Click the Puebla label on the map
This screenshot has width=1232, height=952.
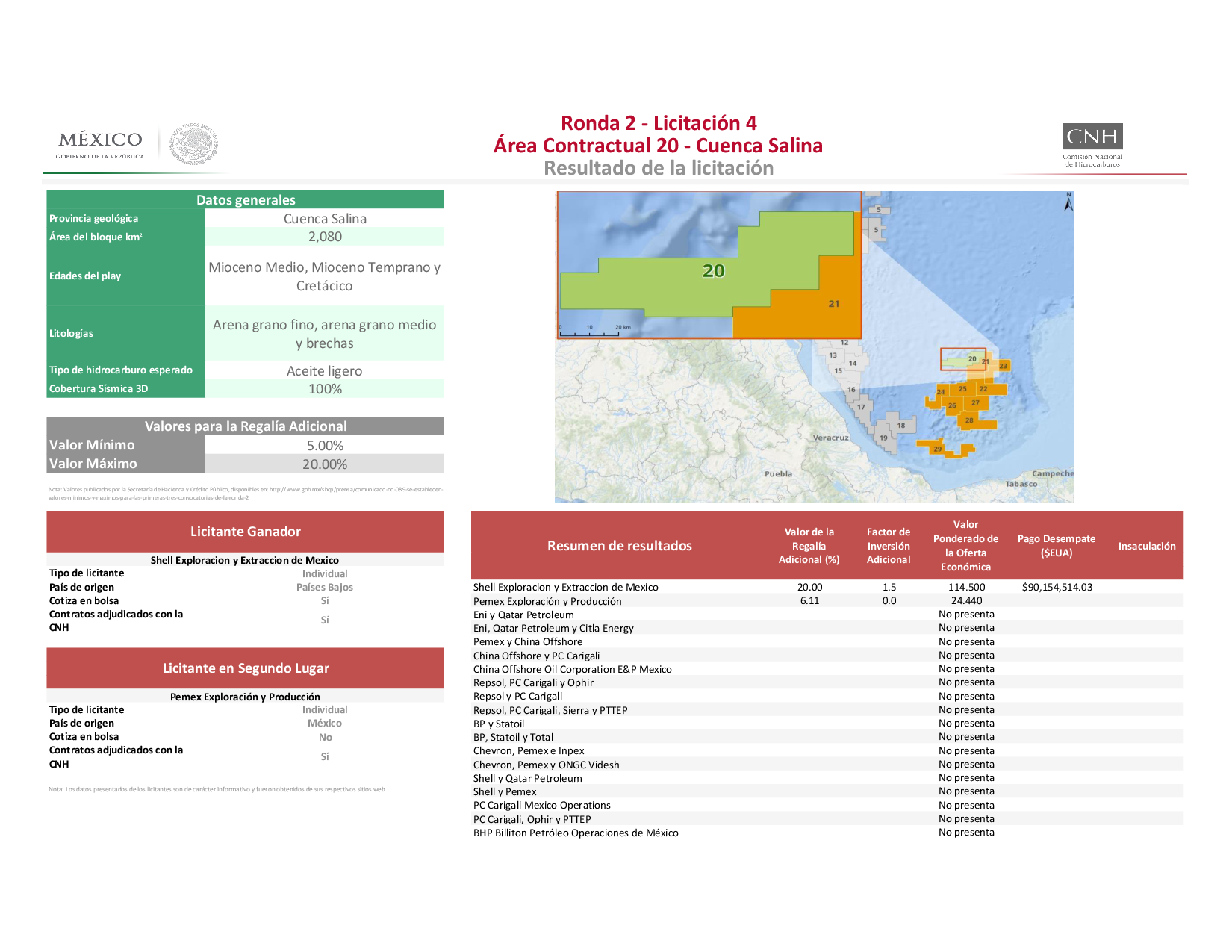click(778, 473)
